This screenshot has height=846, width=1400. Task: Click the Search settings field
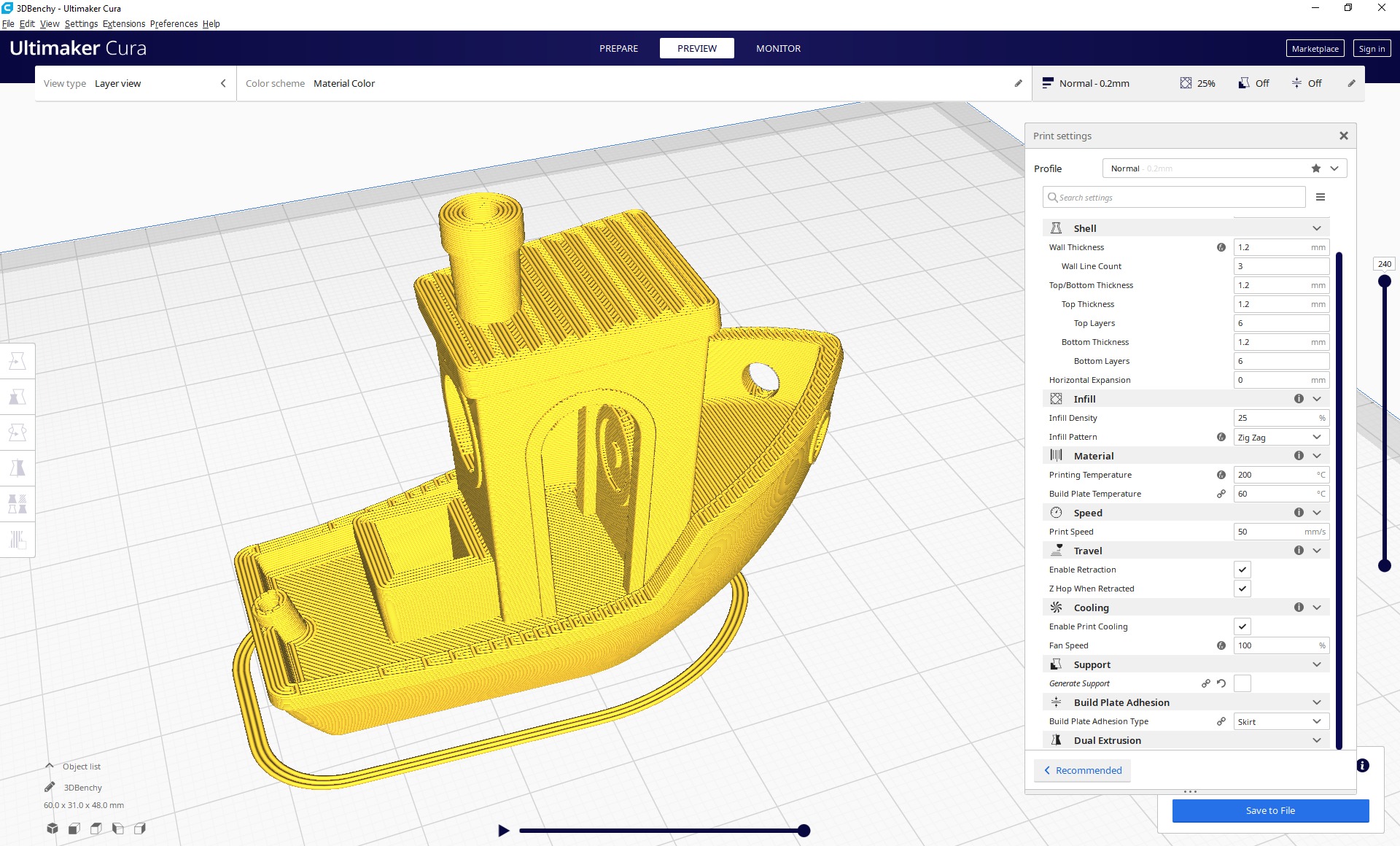[x=1174, y=197]
